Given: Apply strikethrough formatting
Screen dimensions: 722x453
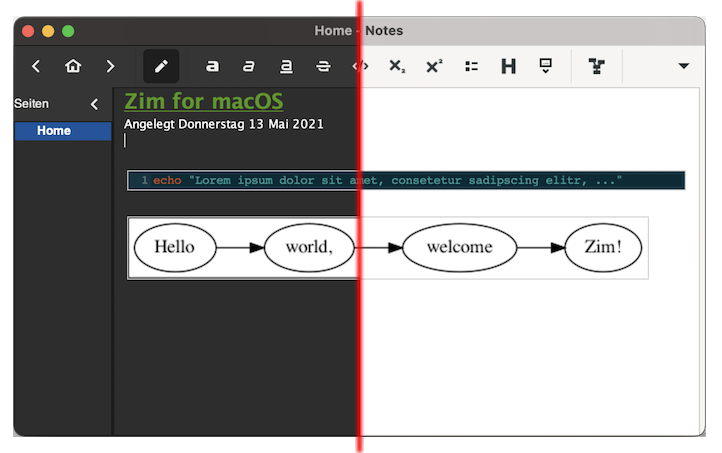Looking at the screenshot, I should click(x=323, y=67).
